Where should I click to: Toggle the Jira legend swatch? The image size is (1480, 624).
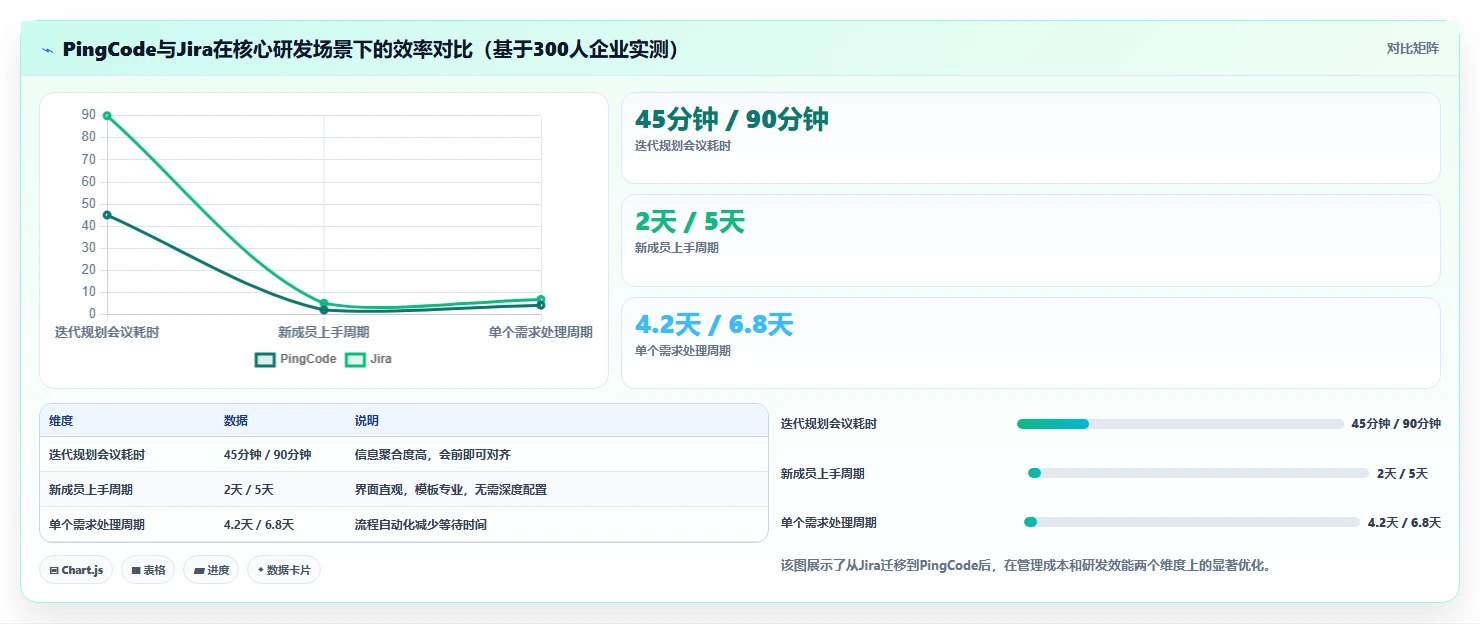tap(355, 360)
